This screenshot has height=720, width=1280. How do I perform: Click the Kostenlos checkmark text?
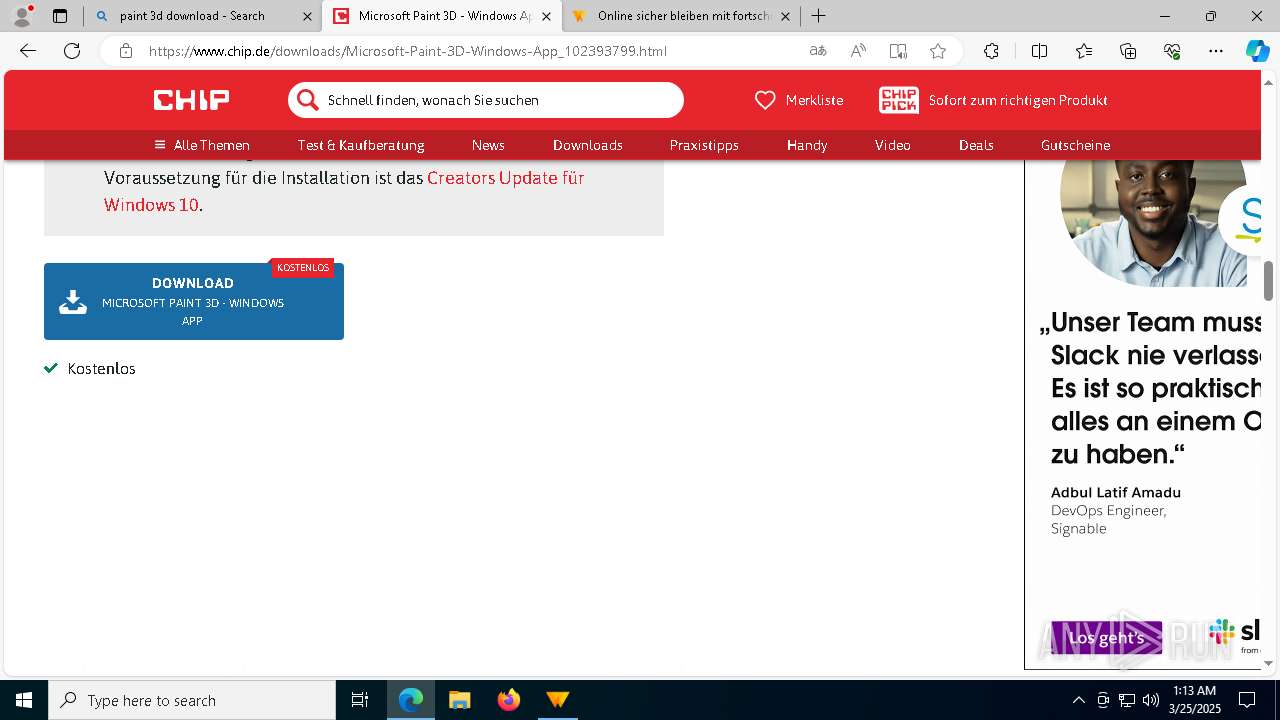click(x=101, y=369)
